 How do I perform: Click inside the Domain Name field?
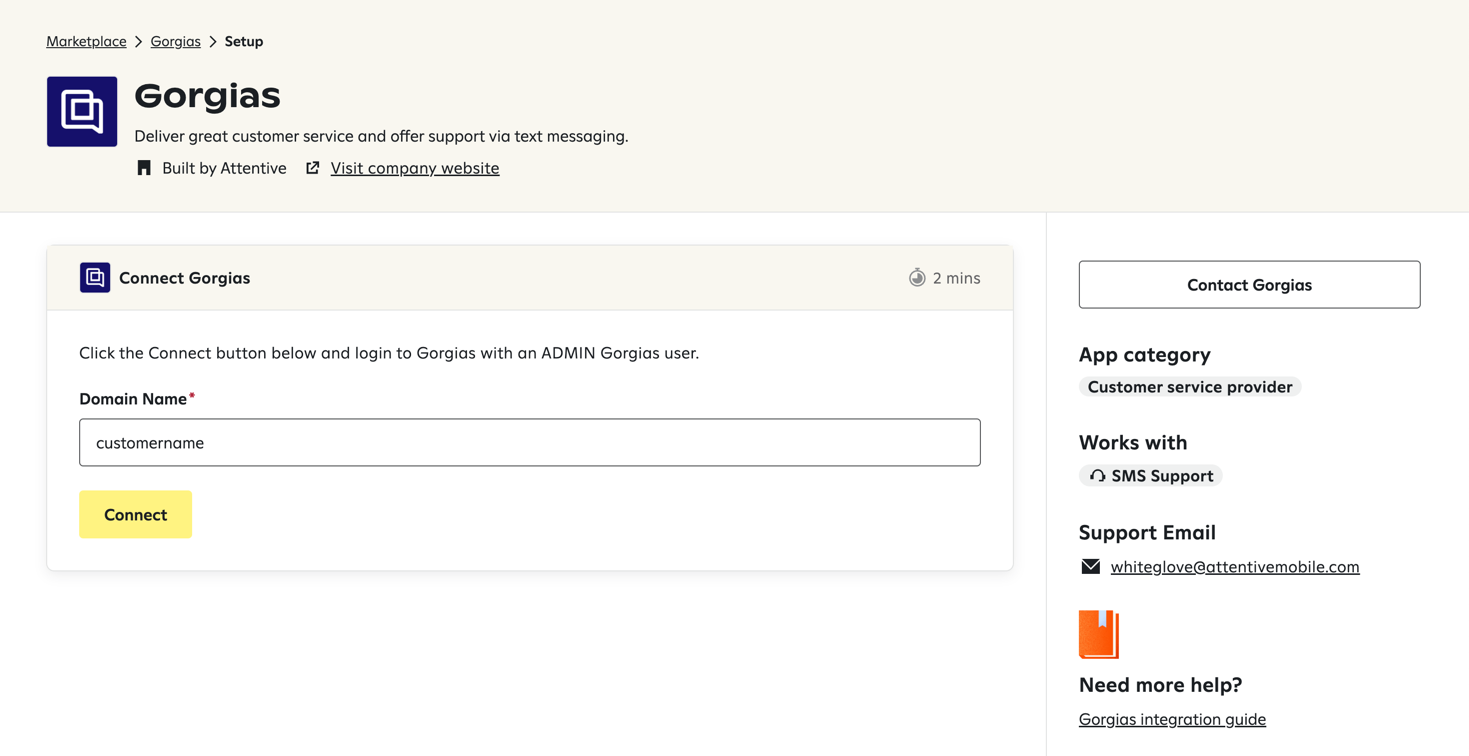pyautogui.click(x=529, y=442)
